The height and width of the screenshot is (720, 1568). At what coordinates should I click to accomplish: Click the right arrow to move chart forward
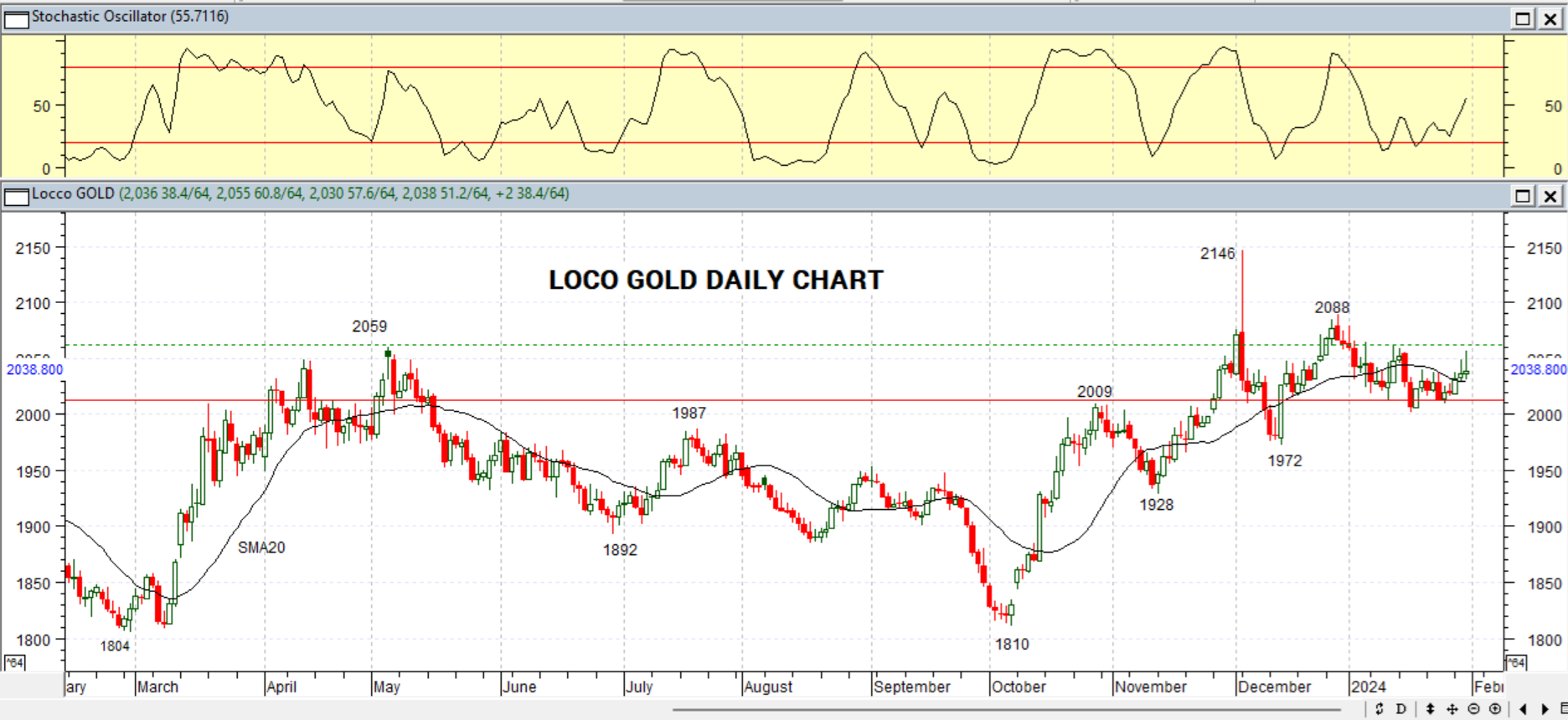[x=1545, y=709]
